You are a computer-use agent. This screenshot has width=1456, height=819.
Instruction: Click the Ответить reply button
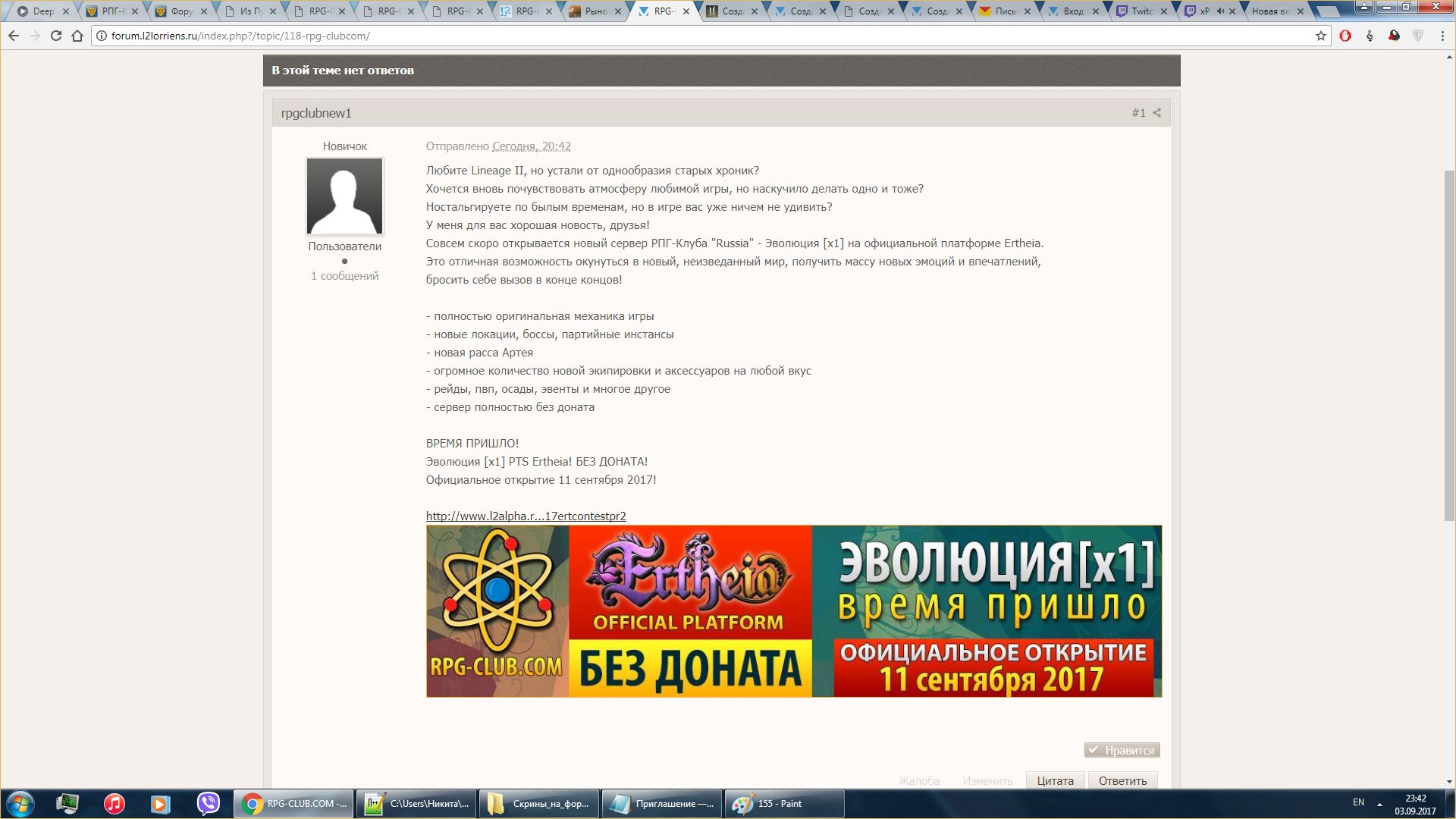click(x=1122, y=780)
